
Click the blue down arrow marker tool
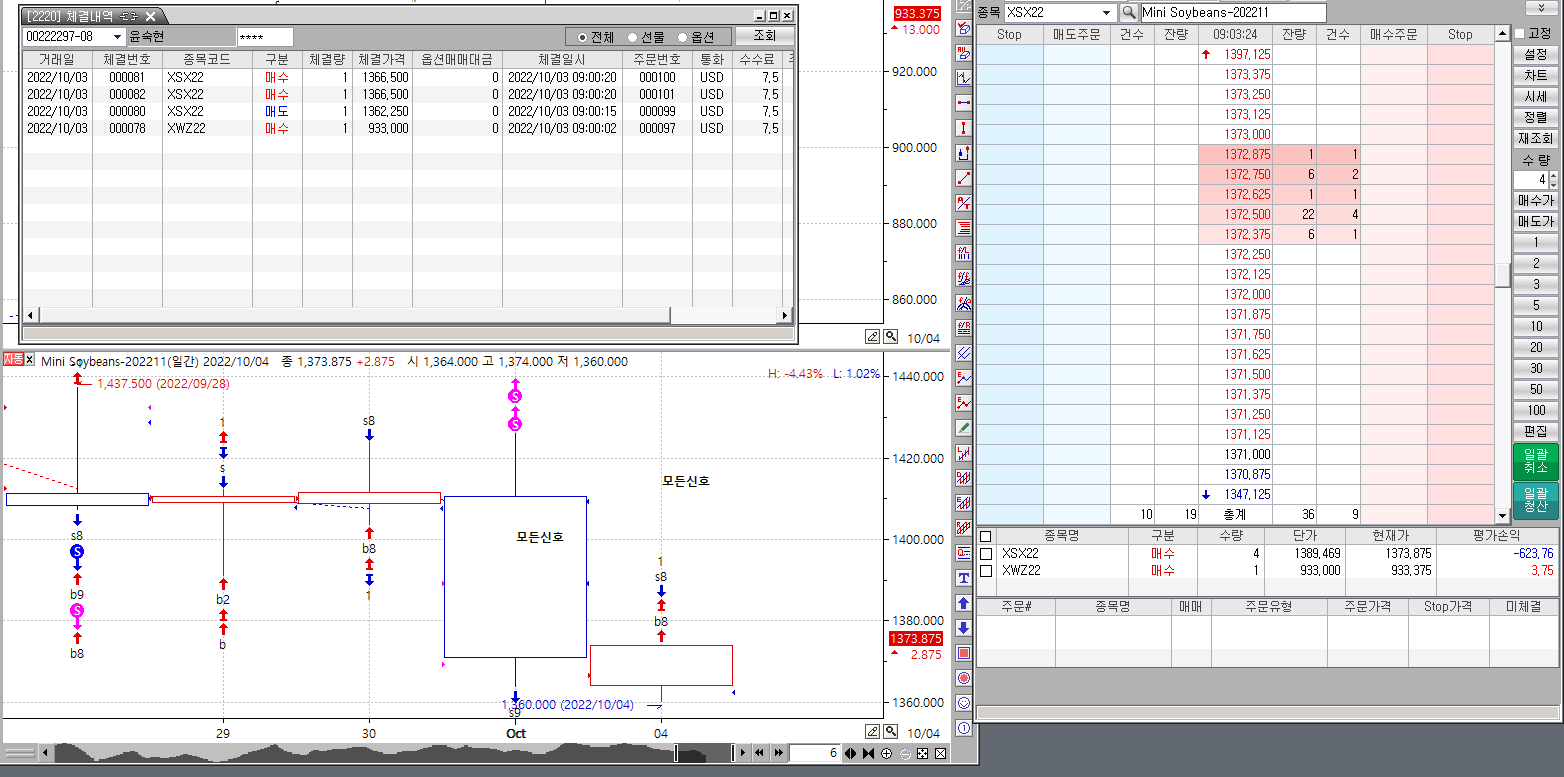964,628
